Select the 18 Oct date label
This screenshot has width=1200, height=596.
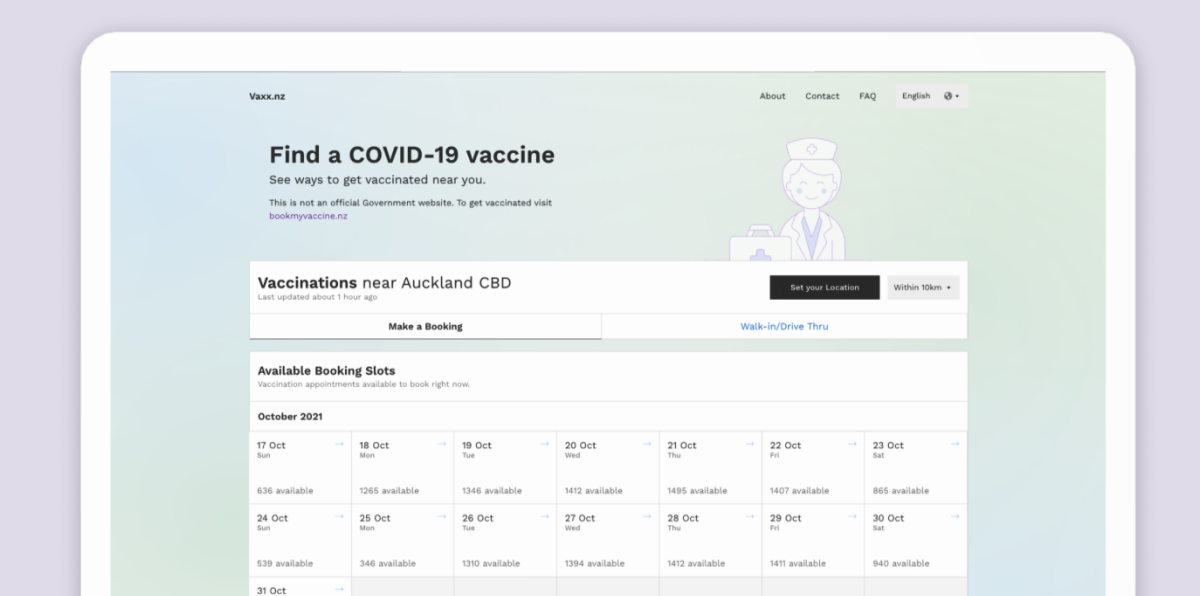click(374, 445)
